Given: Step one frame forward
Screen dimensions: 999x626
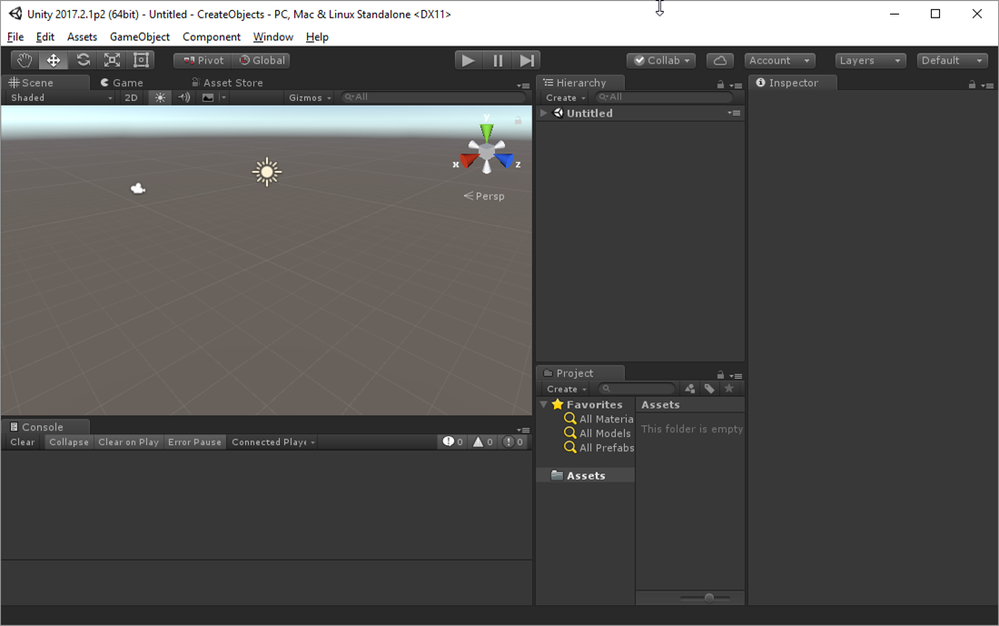Looking at the screenshot, I should tap(526, 60).
